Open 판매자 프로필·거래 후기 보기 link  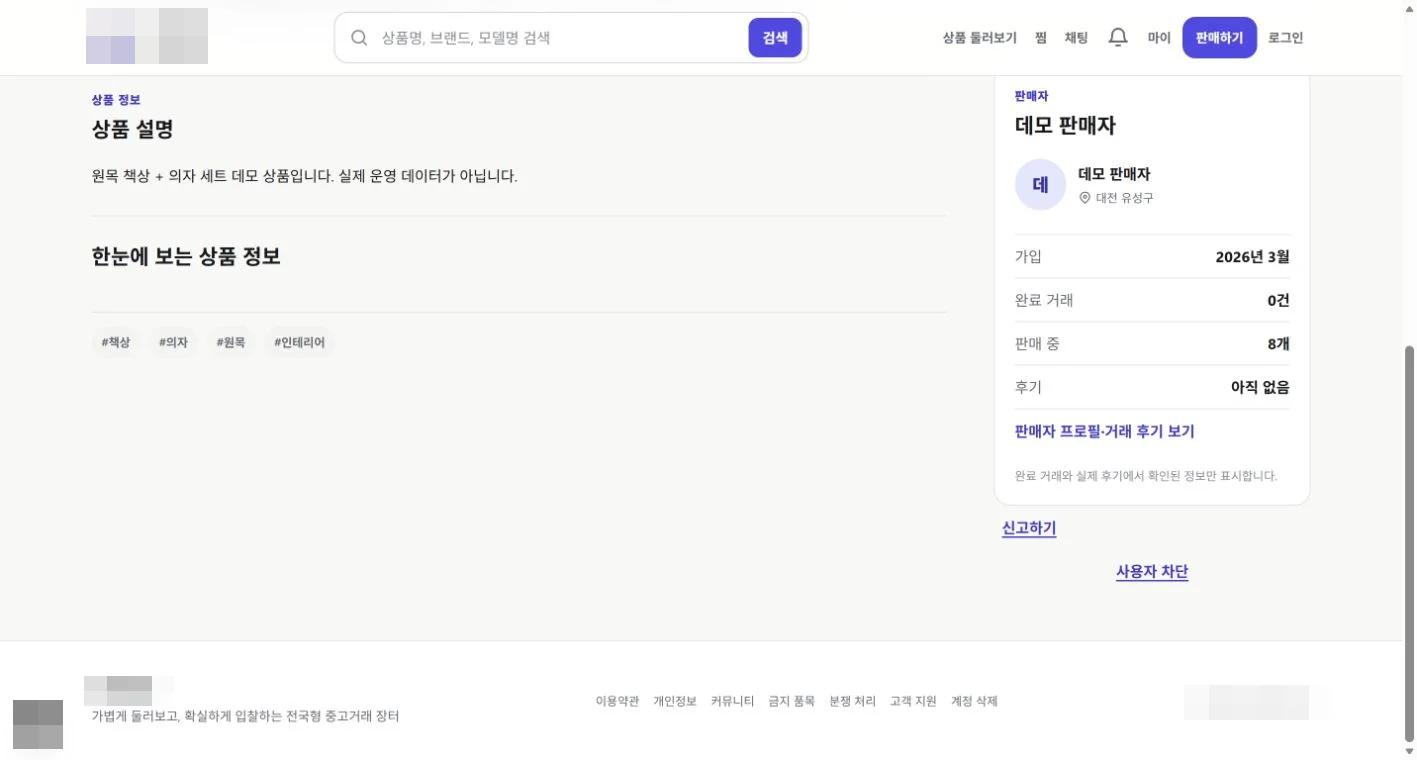[1104, 431]
